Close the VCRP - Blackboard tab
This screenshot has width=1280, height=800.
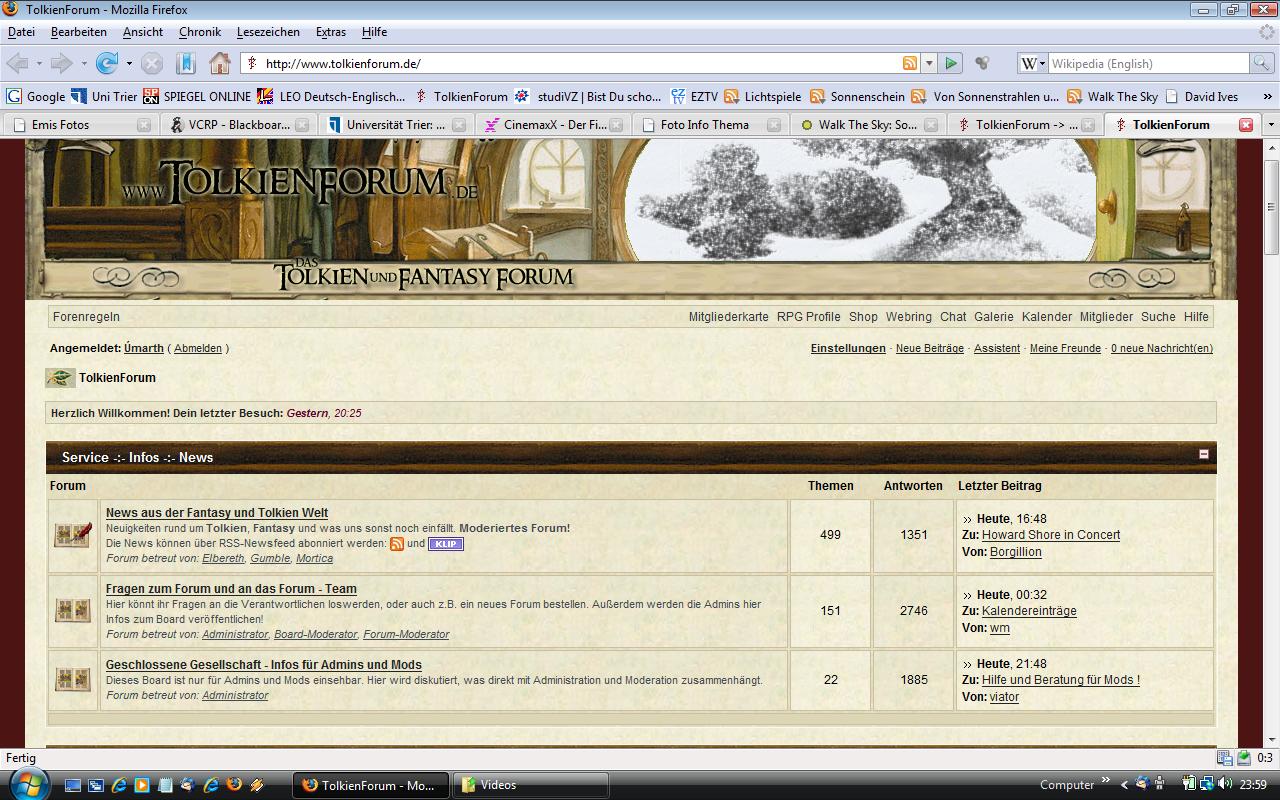(302, 125)
